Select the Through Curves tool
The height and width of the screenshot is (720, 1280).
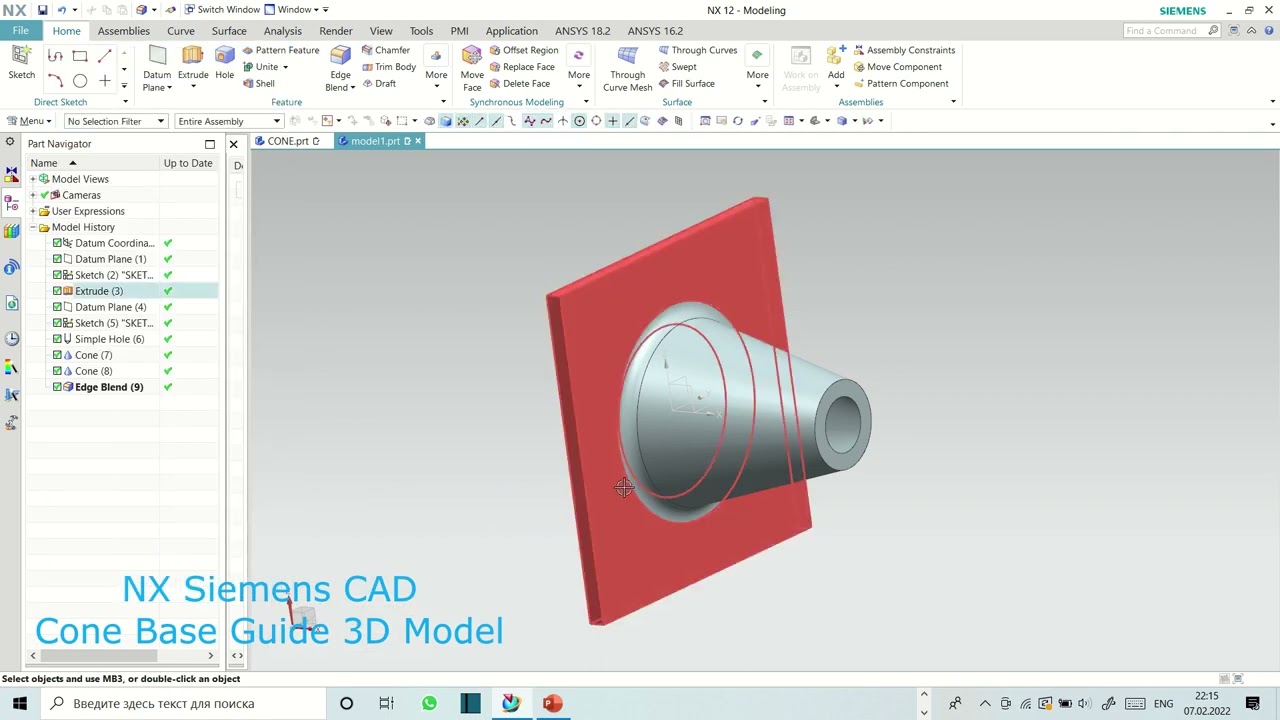pos(697,50)
